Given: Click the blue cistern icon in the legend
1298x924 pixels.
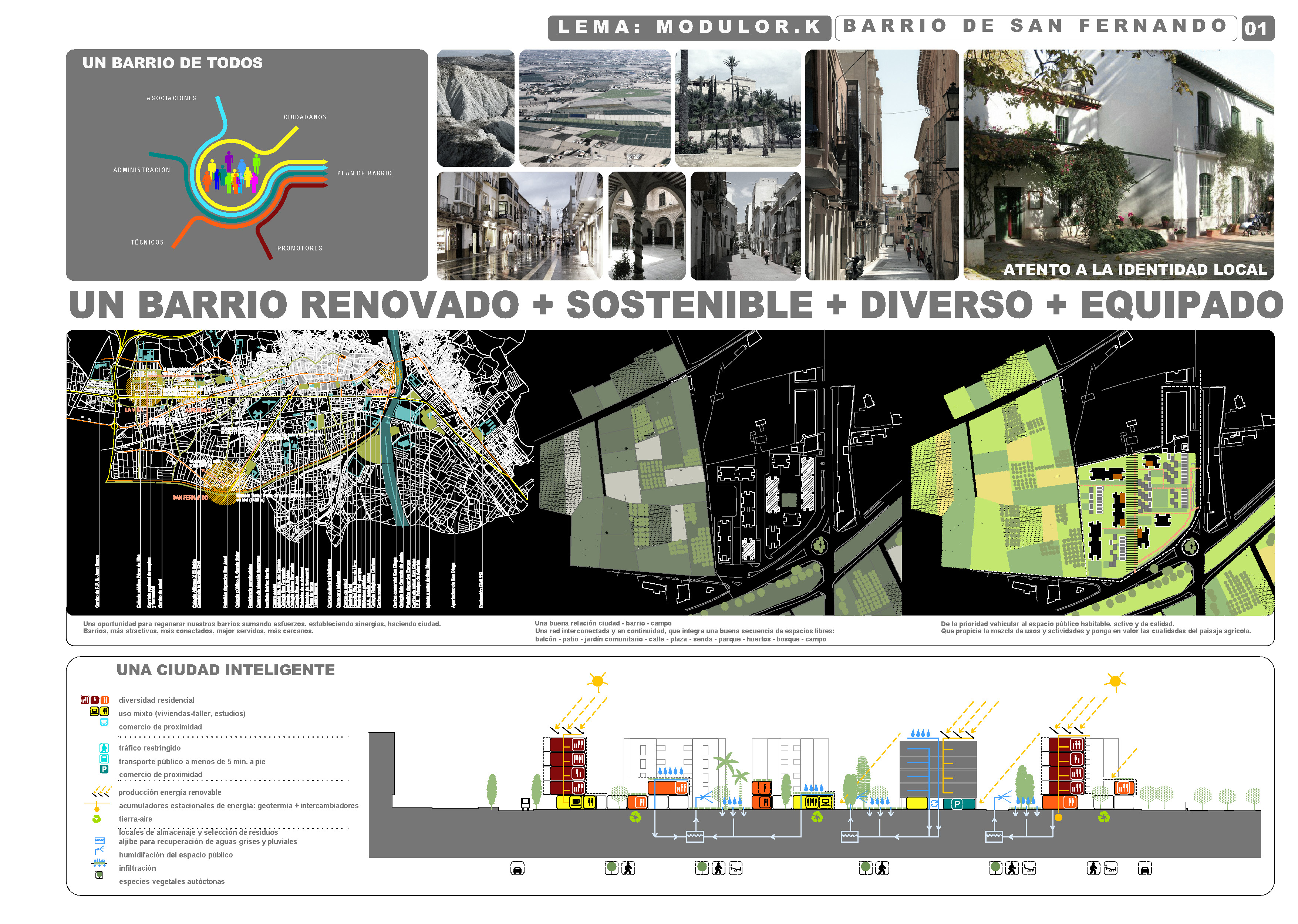Looking at the screenshot, I should [100, 840].
